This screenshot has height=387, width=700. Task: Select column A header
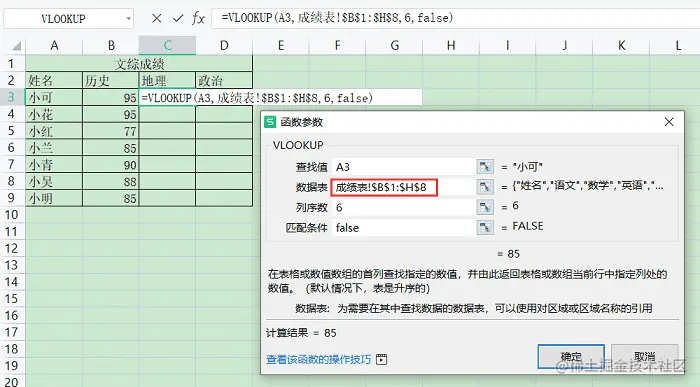[x=54, y=45]
